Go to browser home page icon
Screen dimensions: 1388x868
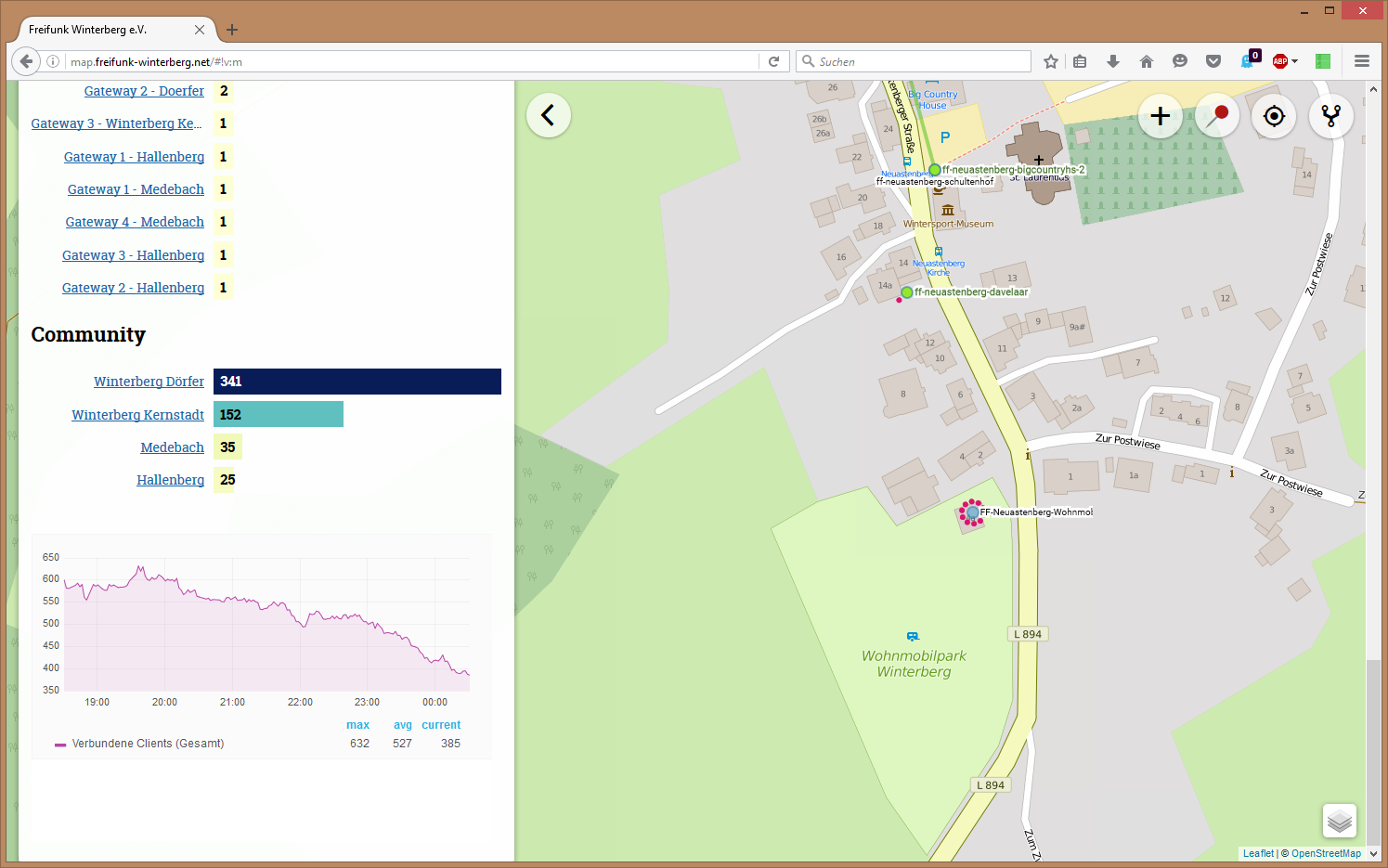tap(1147, 61)
